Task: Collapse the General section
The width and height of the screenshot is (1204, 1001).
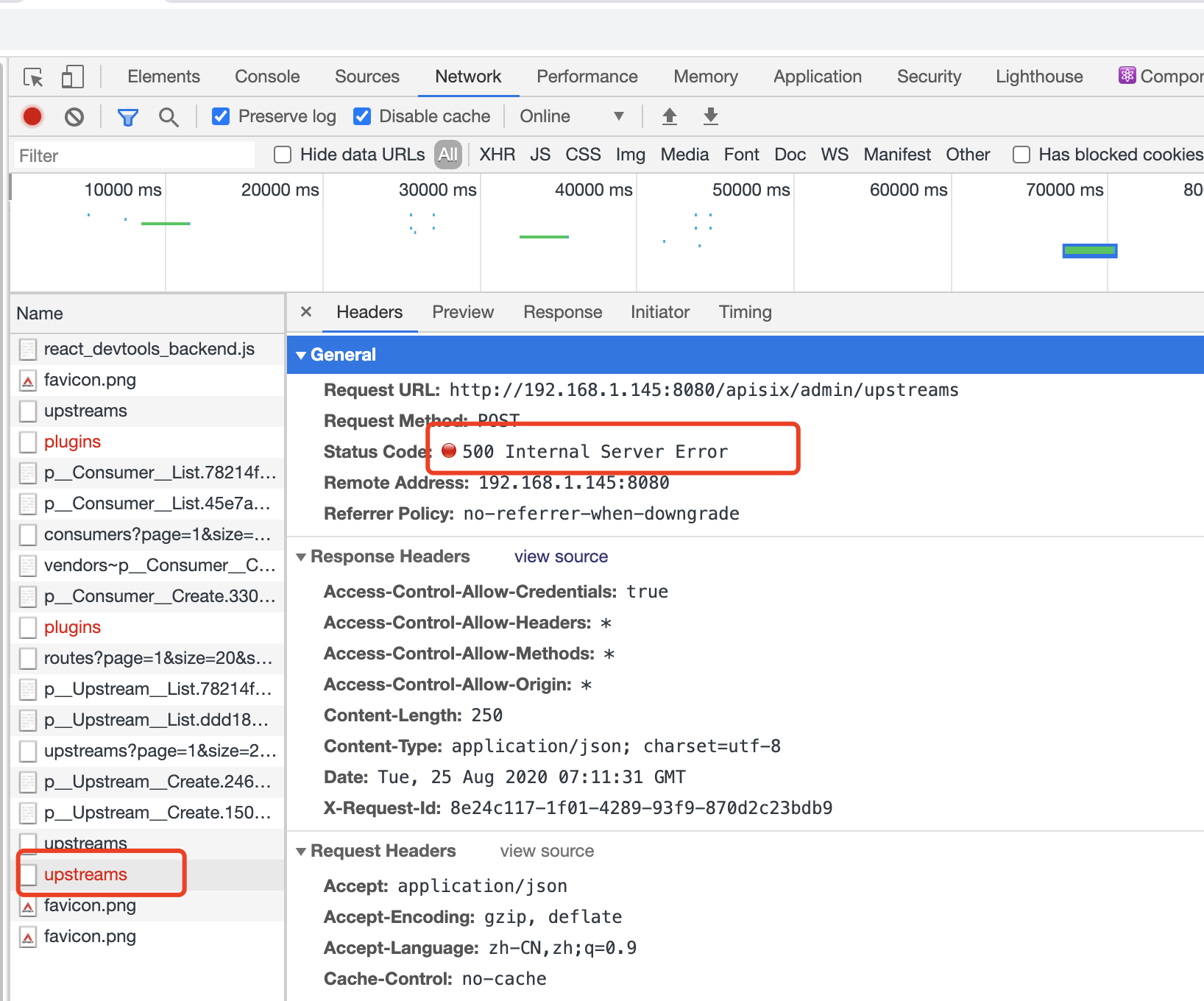Action: (301, 356)
